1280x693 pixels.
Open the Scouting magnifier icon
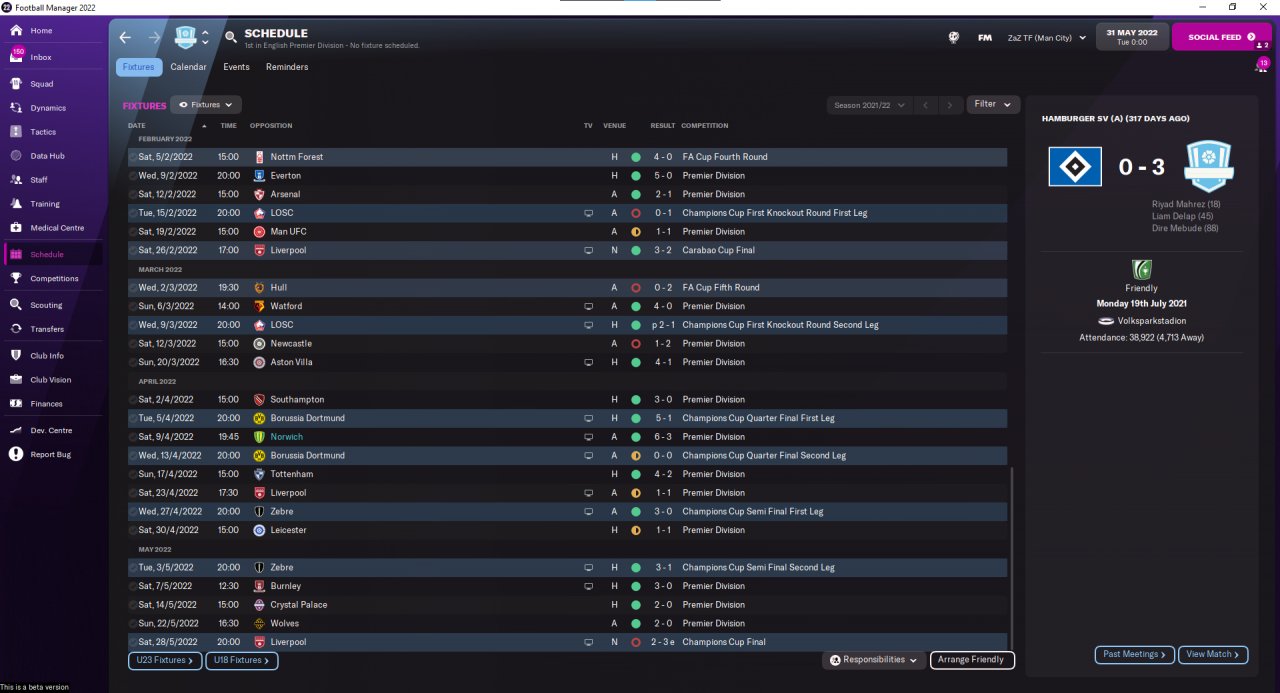click(x=16, y=305)
